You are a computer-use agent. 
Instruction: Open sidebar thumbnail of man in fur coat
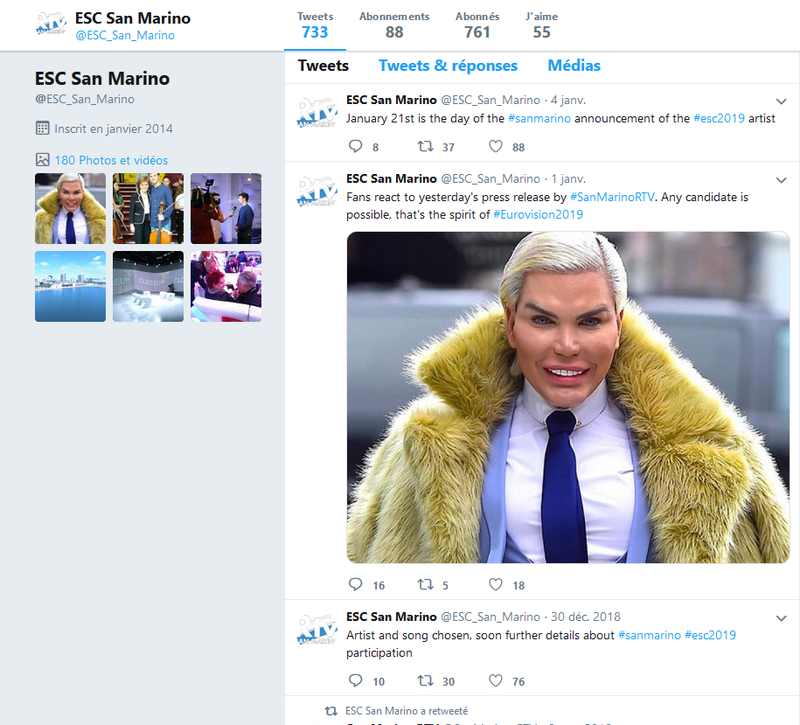pos(70,208)
